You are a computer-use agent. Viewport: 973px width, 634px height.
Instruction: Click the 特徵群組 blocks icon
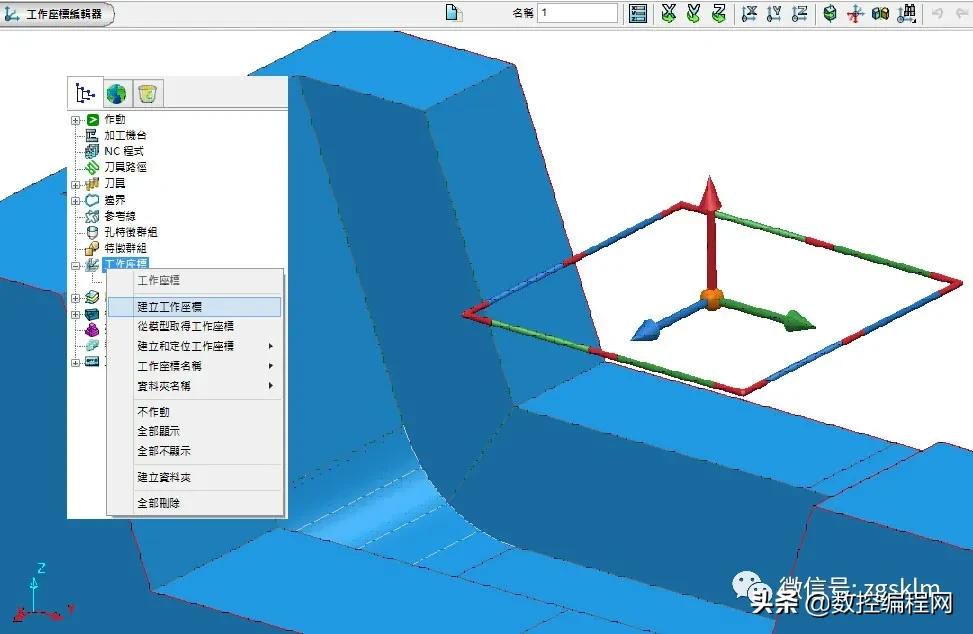point(92,248)
